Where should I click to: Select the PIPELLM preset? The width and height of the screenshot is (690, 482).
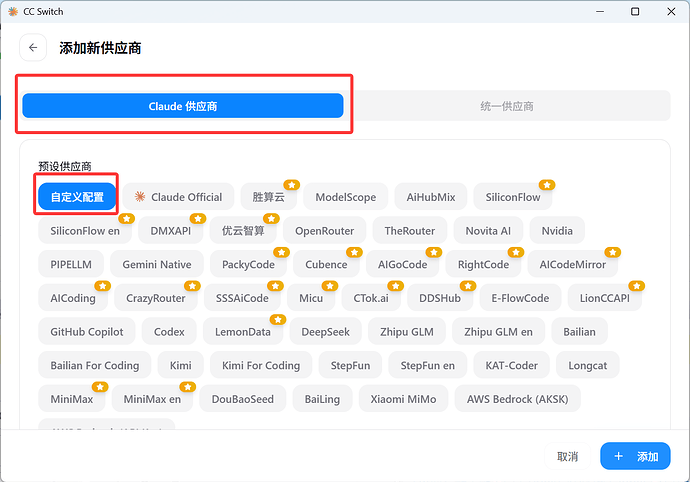pyautogui.click(x=71, y=264)
